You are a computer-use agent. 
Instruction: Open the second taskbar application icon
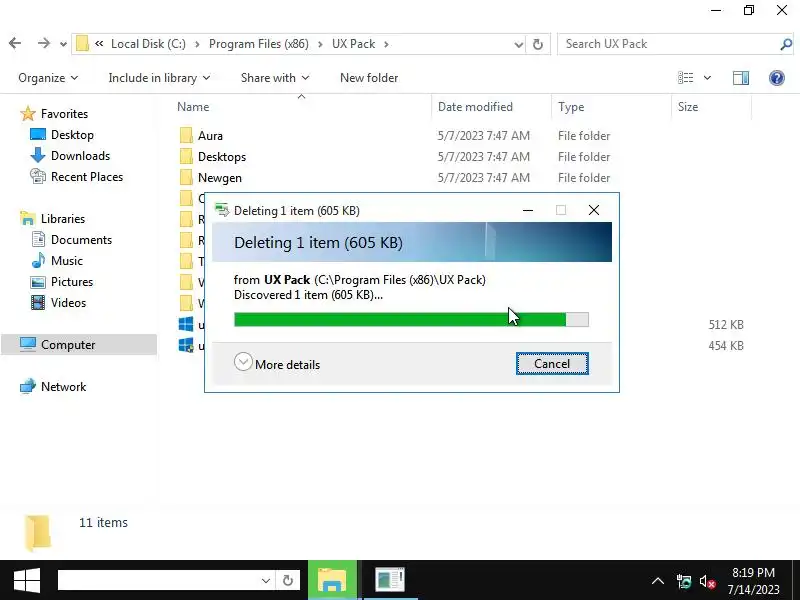pyautogui.click(x=390, y=580)
